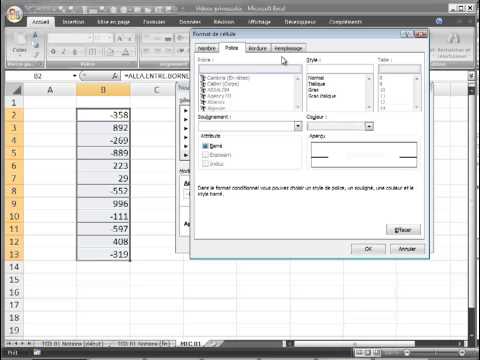Viewport: 480px width, 360px height.
Task: Open the round Office button menu
Action: [14, 14]
